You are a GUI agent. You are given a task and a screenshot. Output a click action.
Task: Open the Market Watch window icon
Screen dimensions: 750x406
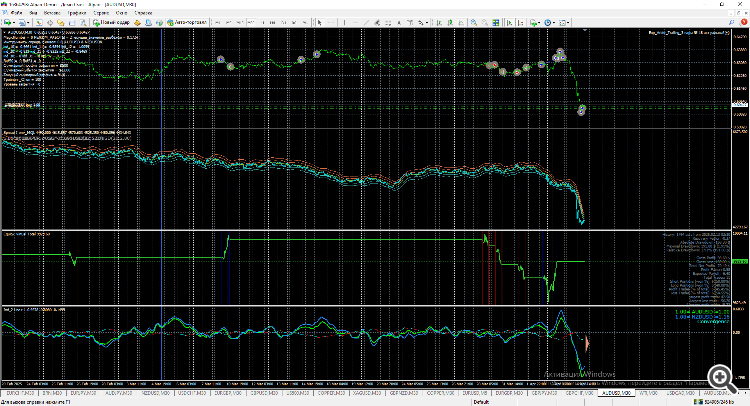point(38,22)
